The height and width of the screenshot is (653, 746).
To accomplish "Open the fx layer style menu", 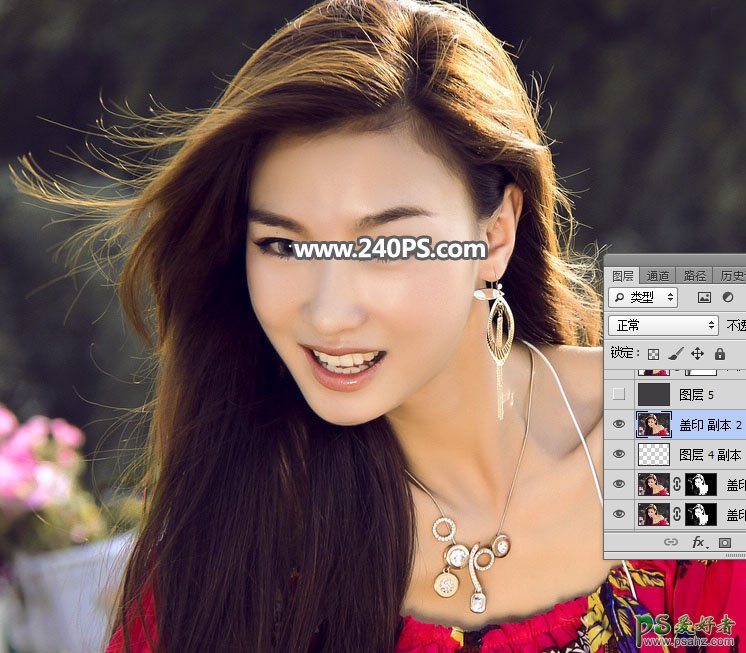I will (698, 542).
